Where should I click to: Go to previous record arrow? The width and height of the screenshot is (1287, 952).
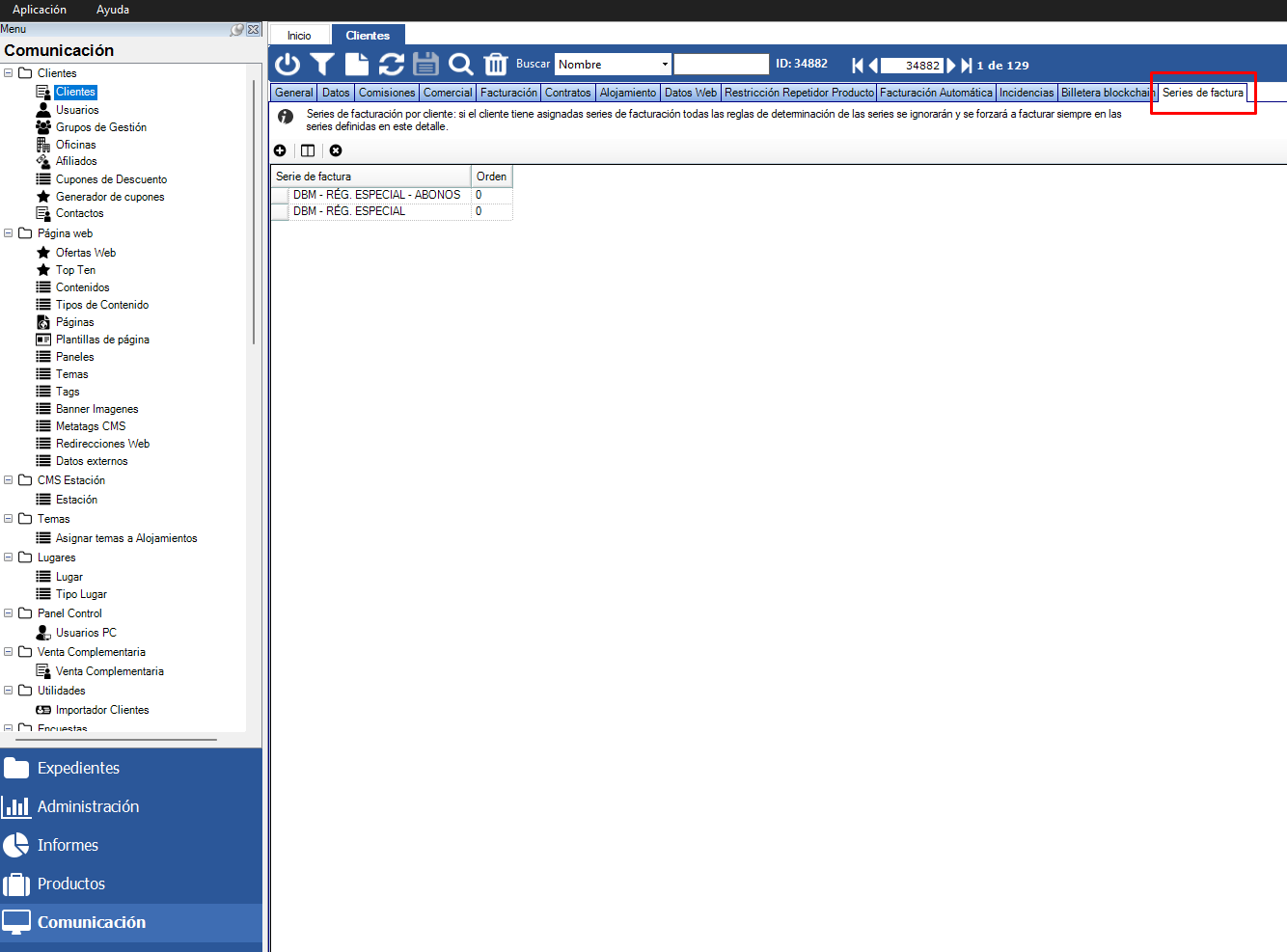coord(873,66)
